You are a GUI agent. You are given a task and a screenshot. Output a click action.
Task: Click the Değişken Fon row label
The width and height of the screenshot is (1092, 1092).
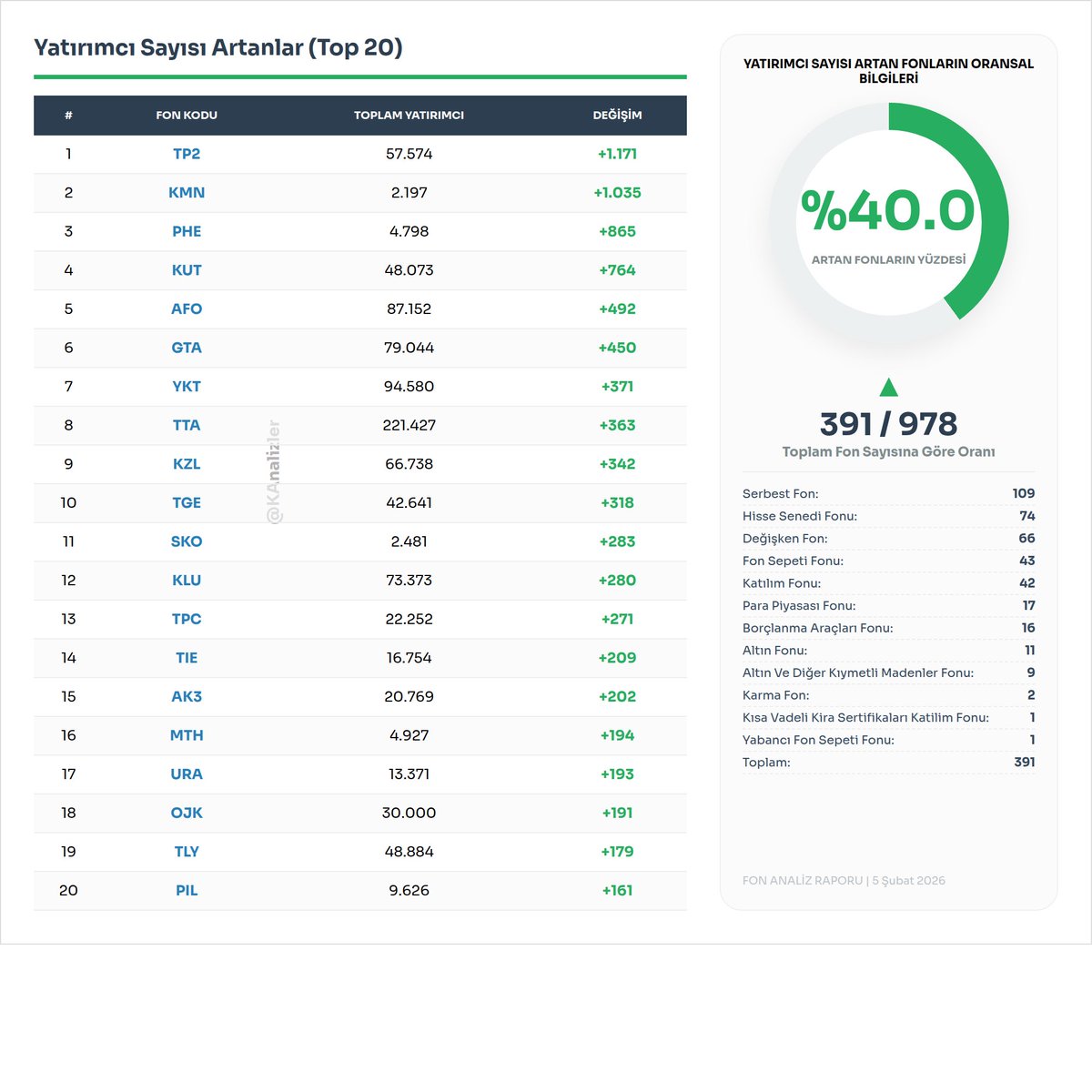(x=785, y=539)
